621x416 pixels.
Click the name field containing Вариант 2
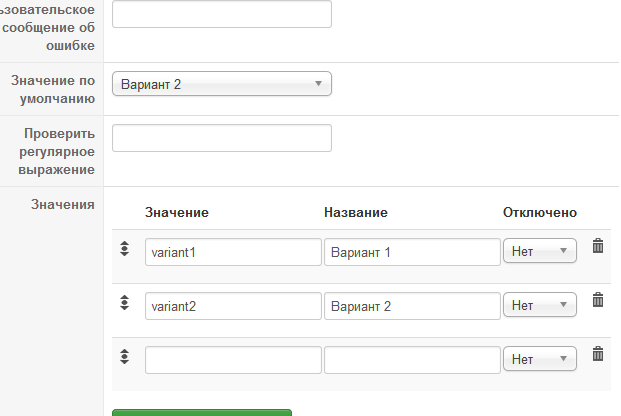click(412, 305)
